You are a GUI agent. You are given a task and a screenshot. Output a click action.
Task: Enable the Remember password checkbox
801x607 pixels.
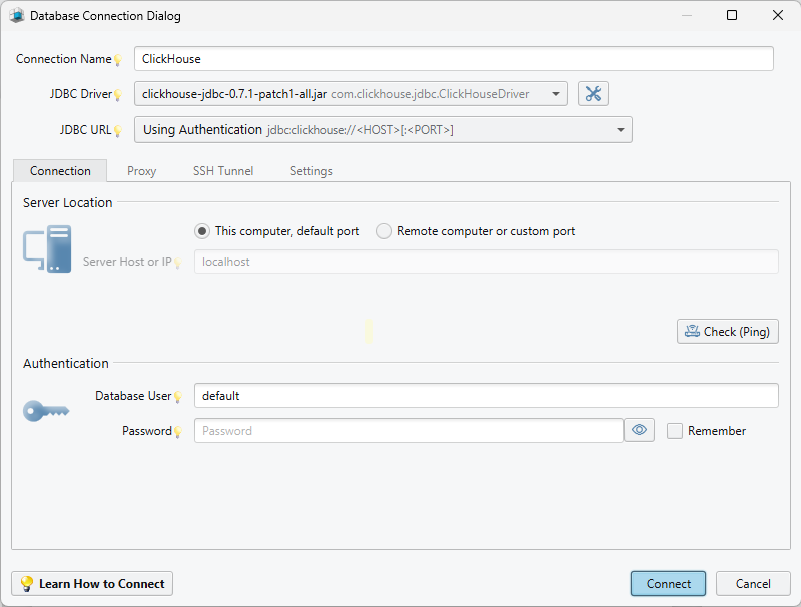pyautogui.click(x=675, y=431)
